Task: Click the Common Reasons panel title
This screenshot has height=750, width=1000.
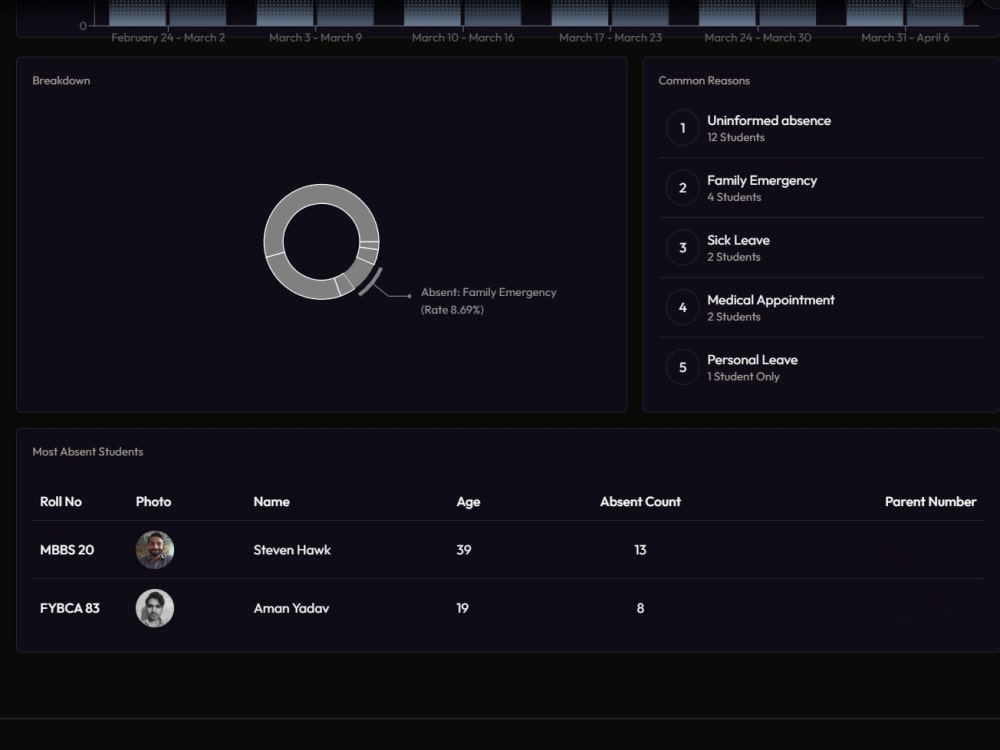Action: [x=704, y=80]
